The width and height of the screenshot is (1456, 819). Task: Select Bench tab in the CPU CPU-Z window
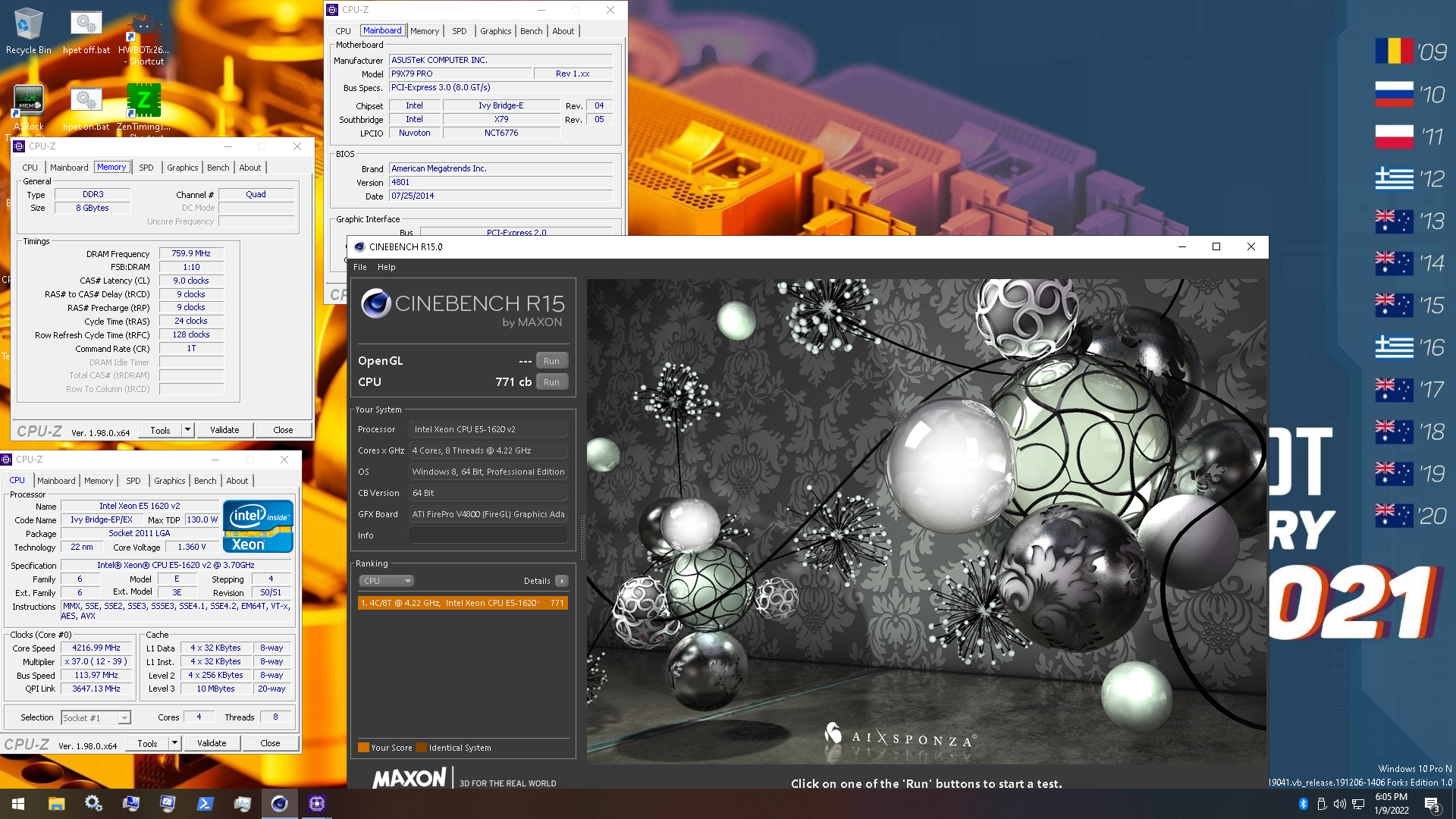coord(205,481)
